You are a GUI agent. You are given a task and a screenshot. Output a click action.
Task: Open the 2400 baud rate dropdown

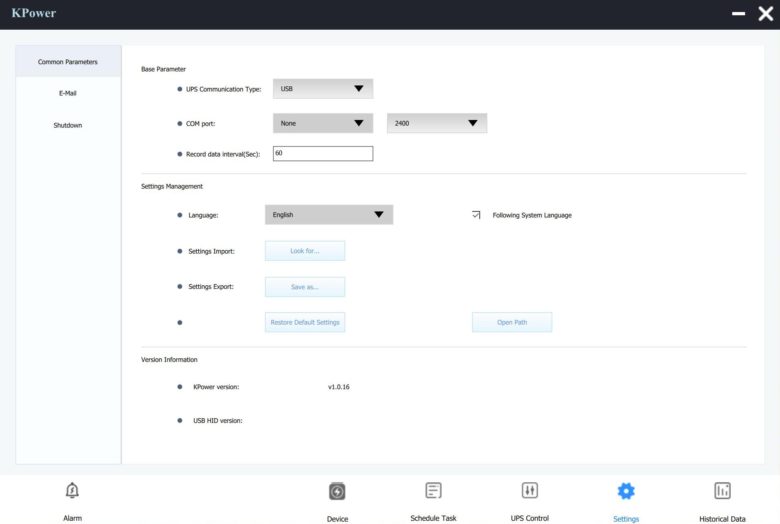pyautogui.click(x=437, y=123)
